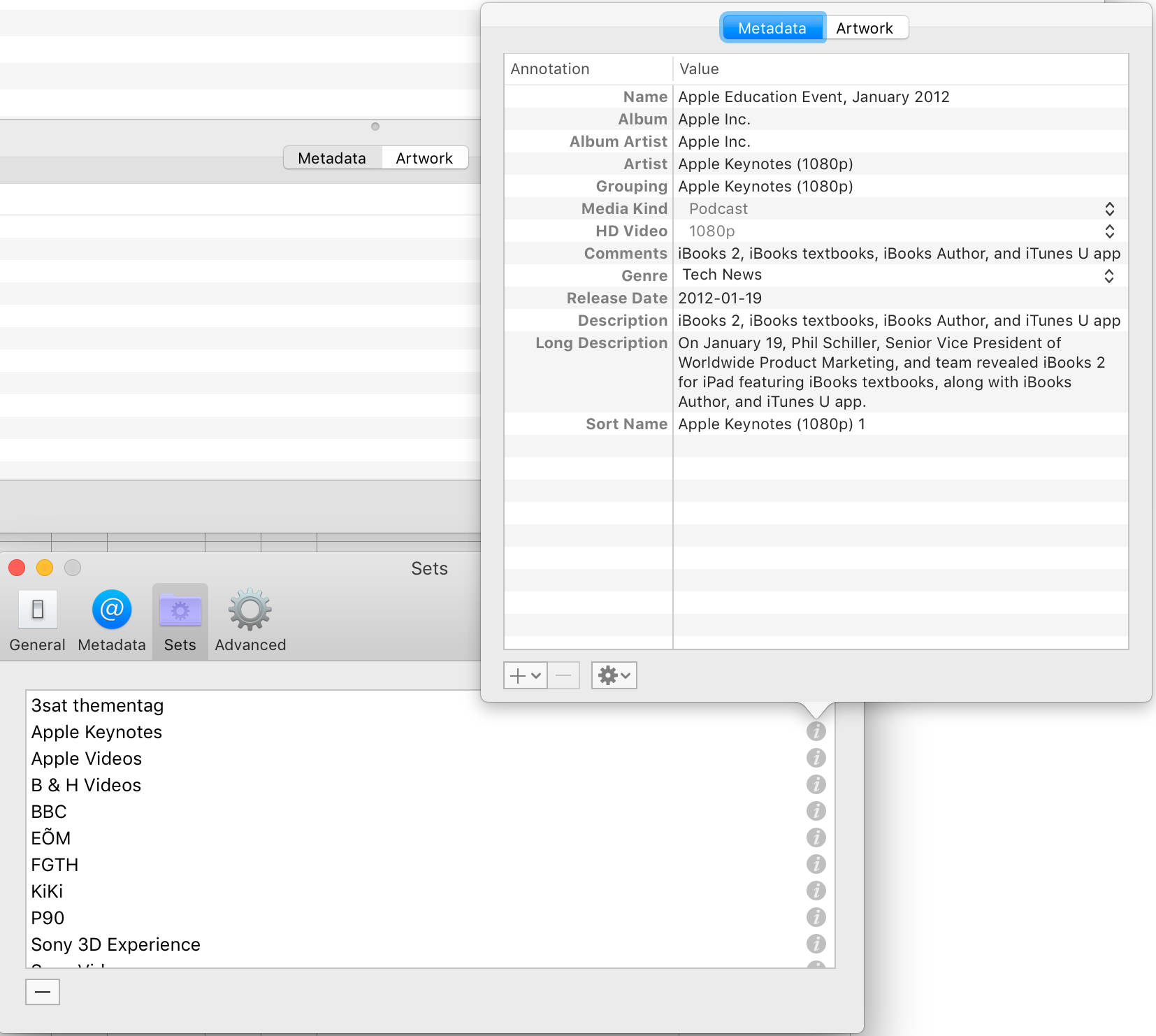Viewport: 1156px width, 1036px height.
Task: Show info for B & H Videos set
Action: pyautogui.click(x=816, y=784)
